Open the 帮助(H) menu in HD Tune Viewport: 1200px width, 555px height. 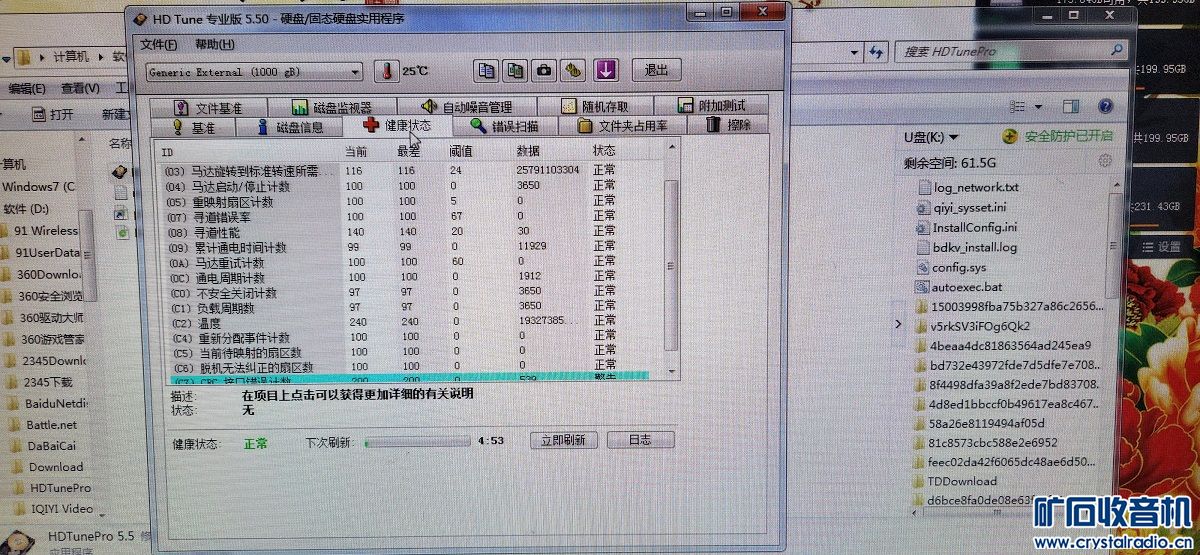(x=214, y=45)
